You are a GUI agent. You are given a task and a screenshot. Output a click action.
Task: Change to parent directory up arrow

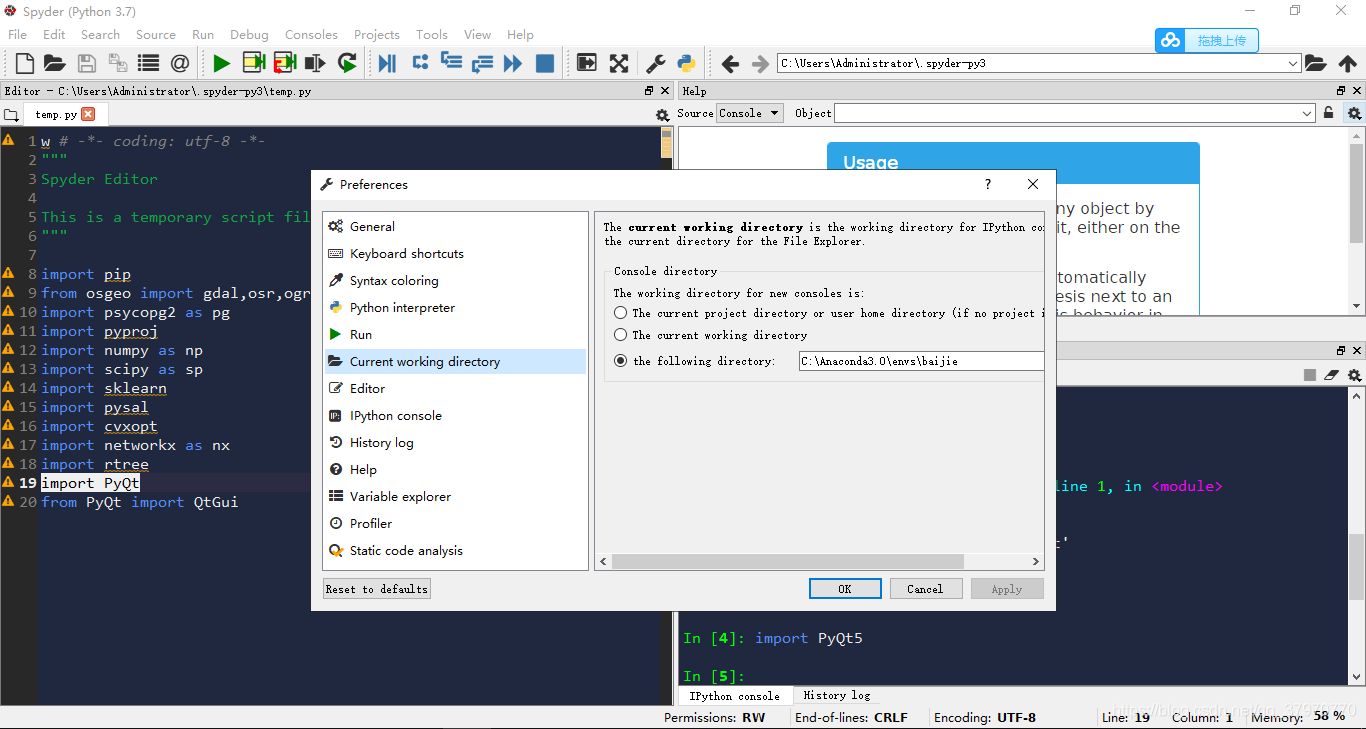pos(1348,63)
